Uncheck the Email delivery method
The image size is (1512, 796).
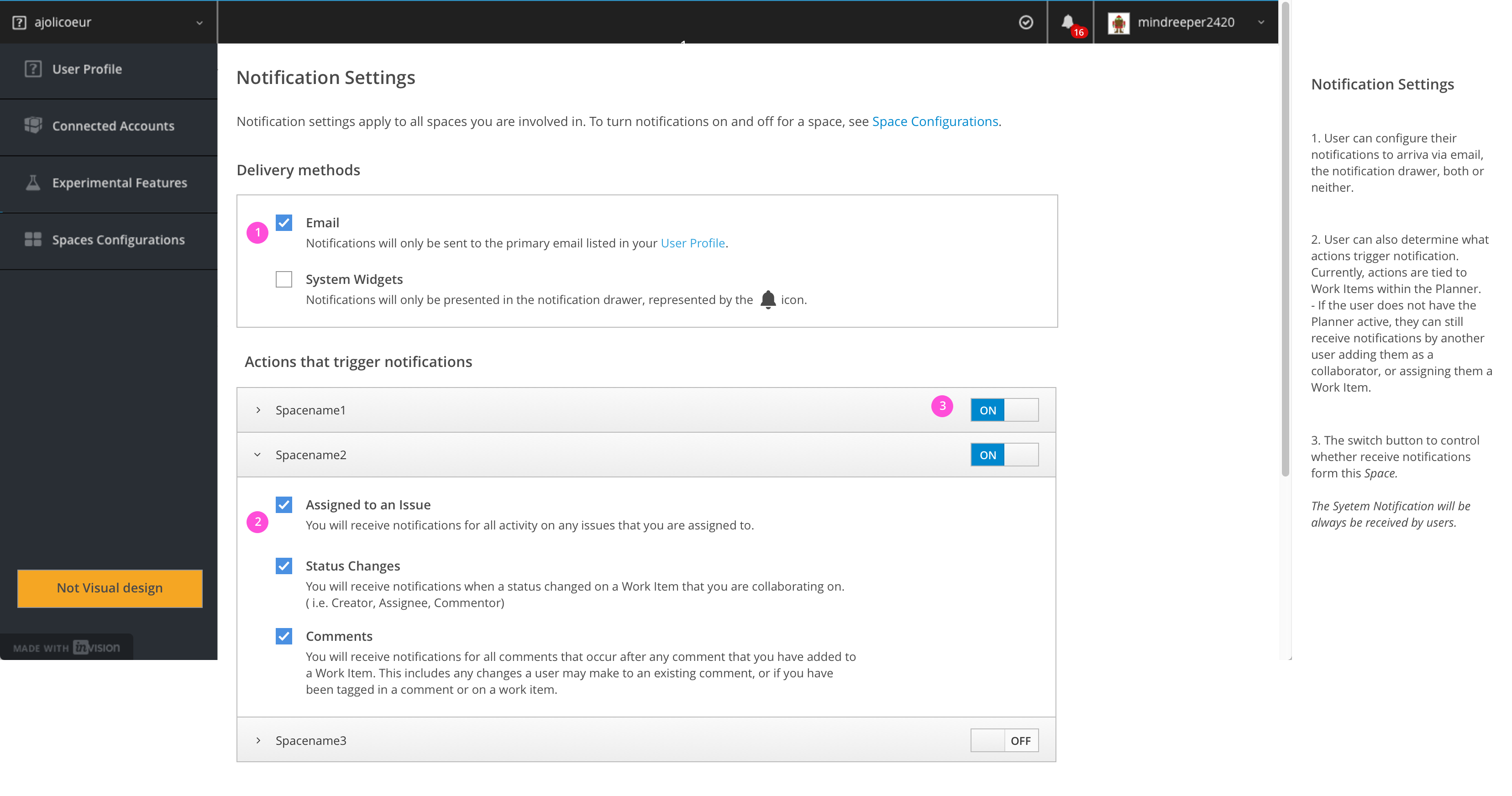283,222
